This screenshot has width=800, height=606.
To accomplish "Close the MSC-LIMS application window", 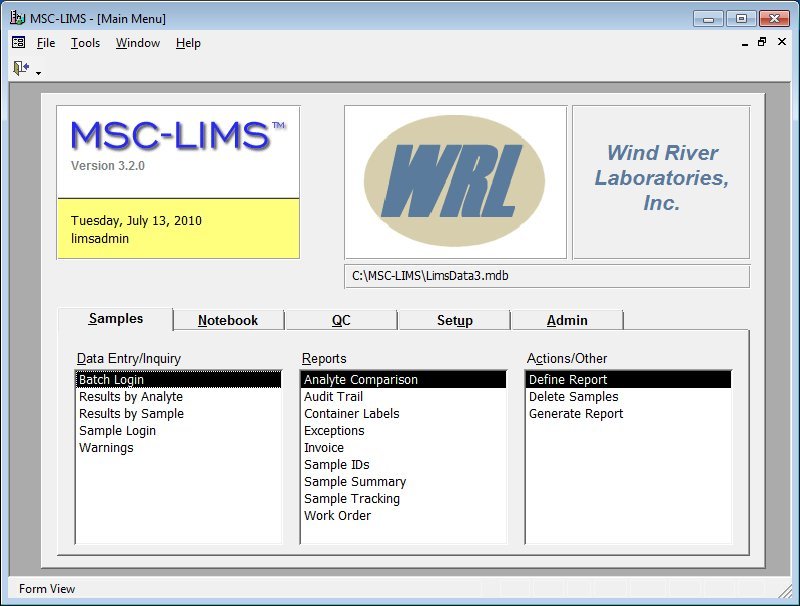I will [774, 19].
